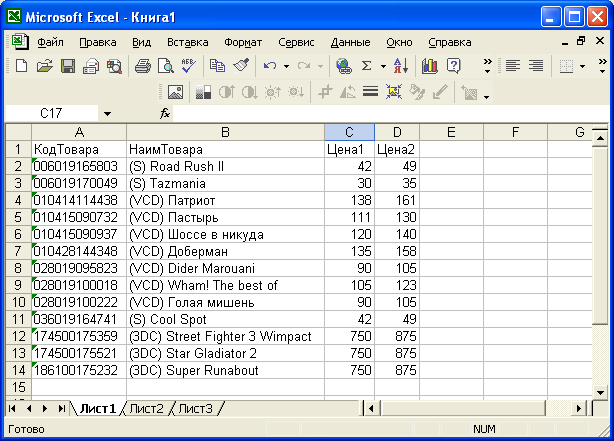This screenshot has height=441, width=614.
Task: Insert a hyperlink with the globe icon
Action: coord(344,66)
